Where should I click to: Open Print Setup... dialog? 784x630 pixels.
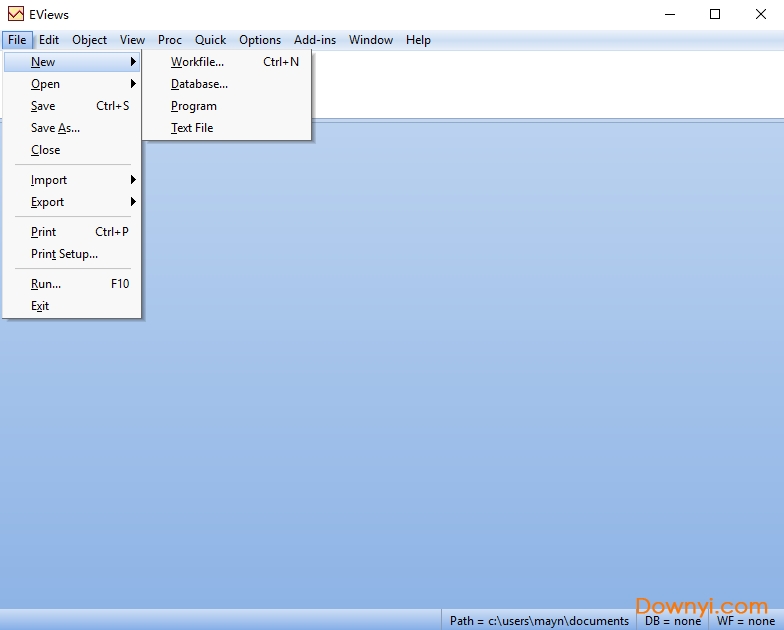64,254
